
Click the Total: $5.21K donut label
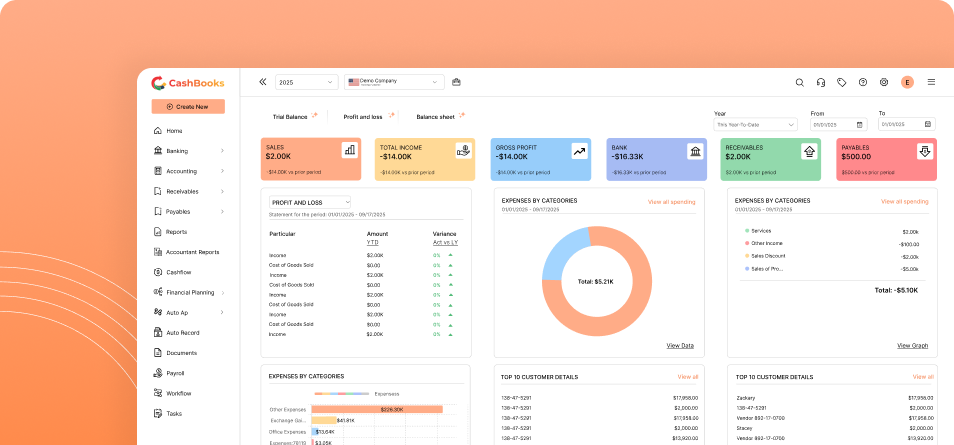596,282
